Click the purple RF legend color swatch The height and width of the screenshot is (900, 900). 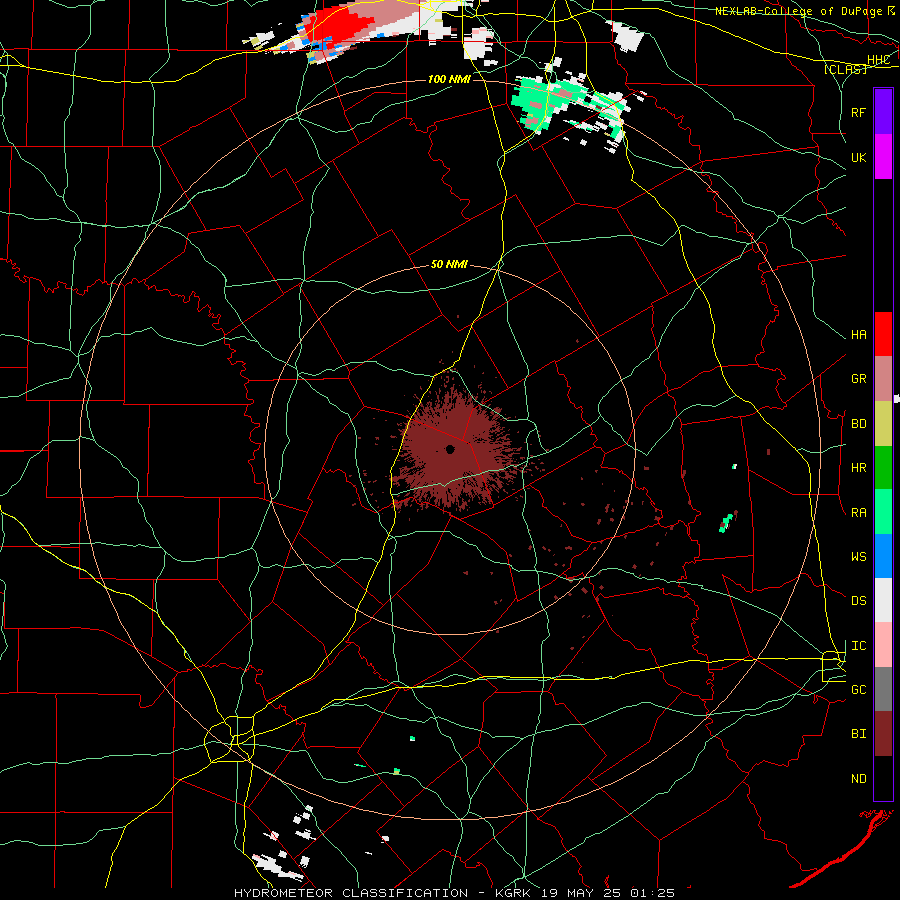click(x=883, y=112)
